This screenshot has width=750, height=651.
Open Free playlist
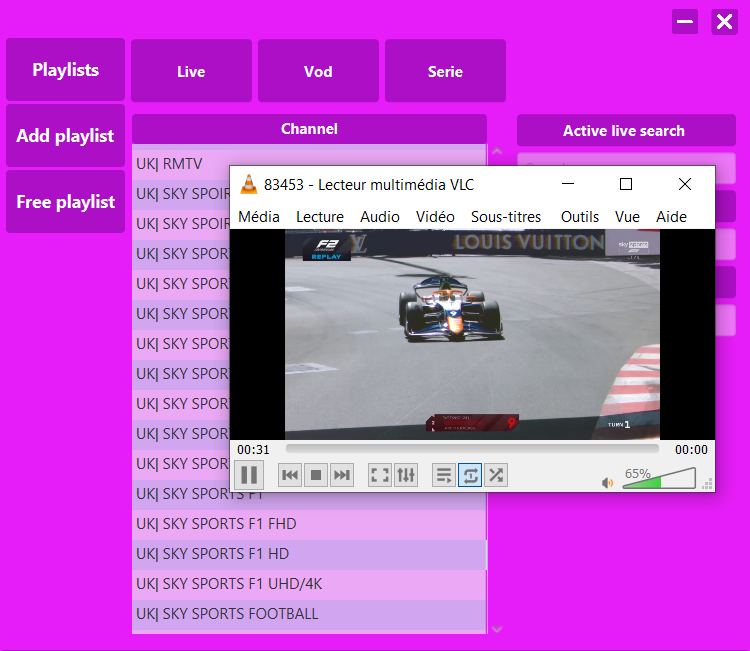[x=66, y=202]
